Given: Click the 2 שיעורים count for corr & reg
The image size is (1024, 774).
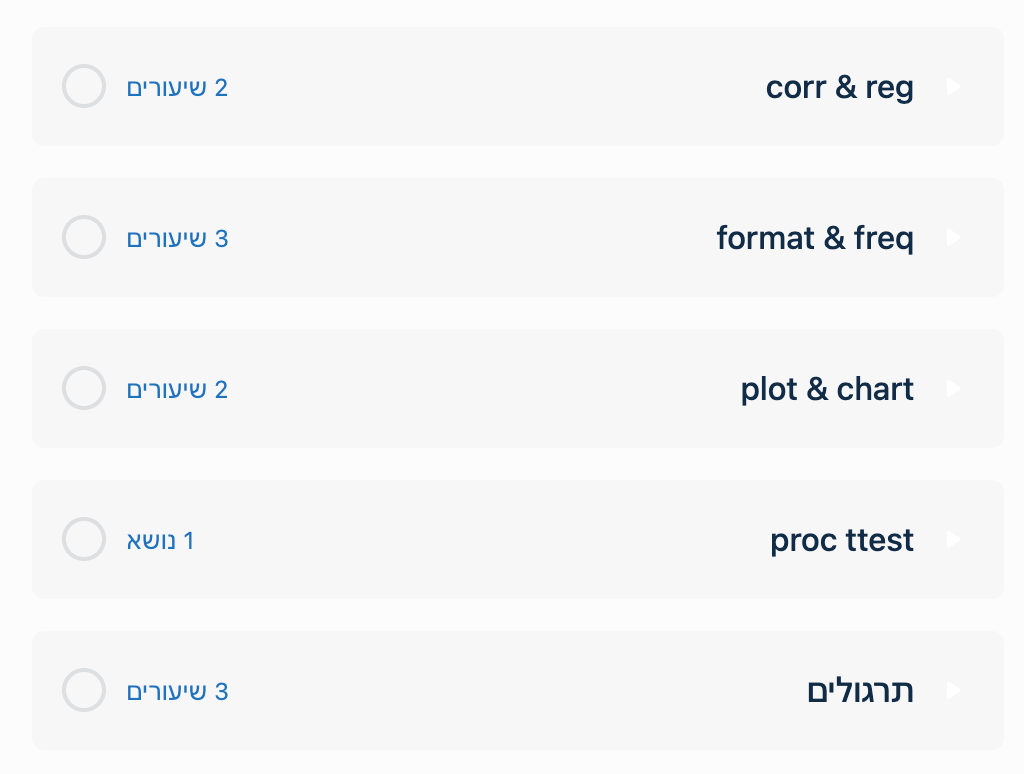Looking at the screenshot, I should point(177,88).
